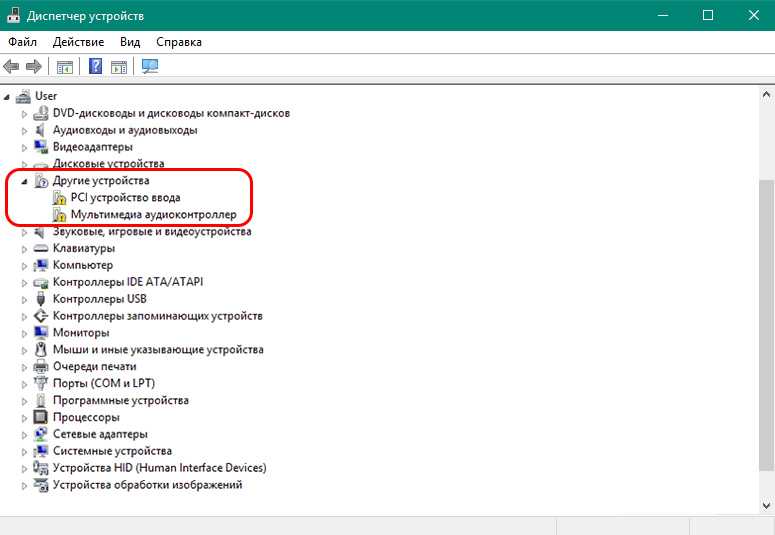Expand Устройства обработки изображений arrow
Image resolution: width=775 pixels, height=535 pixels.
24,486
